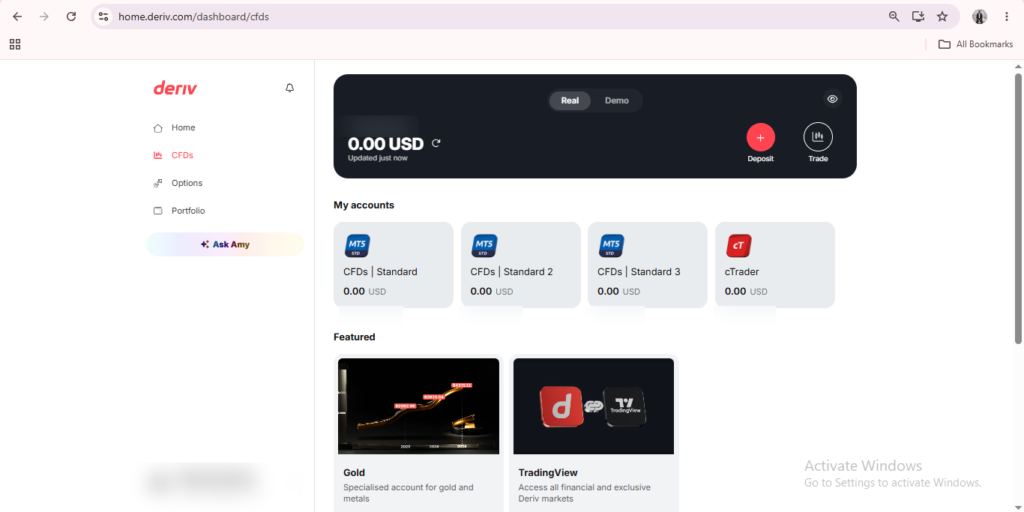
Task: Click the All Bookmarks label
Action: [x=985, y=44]
